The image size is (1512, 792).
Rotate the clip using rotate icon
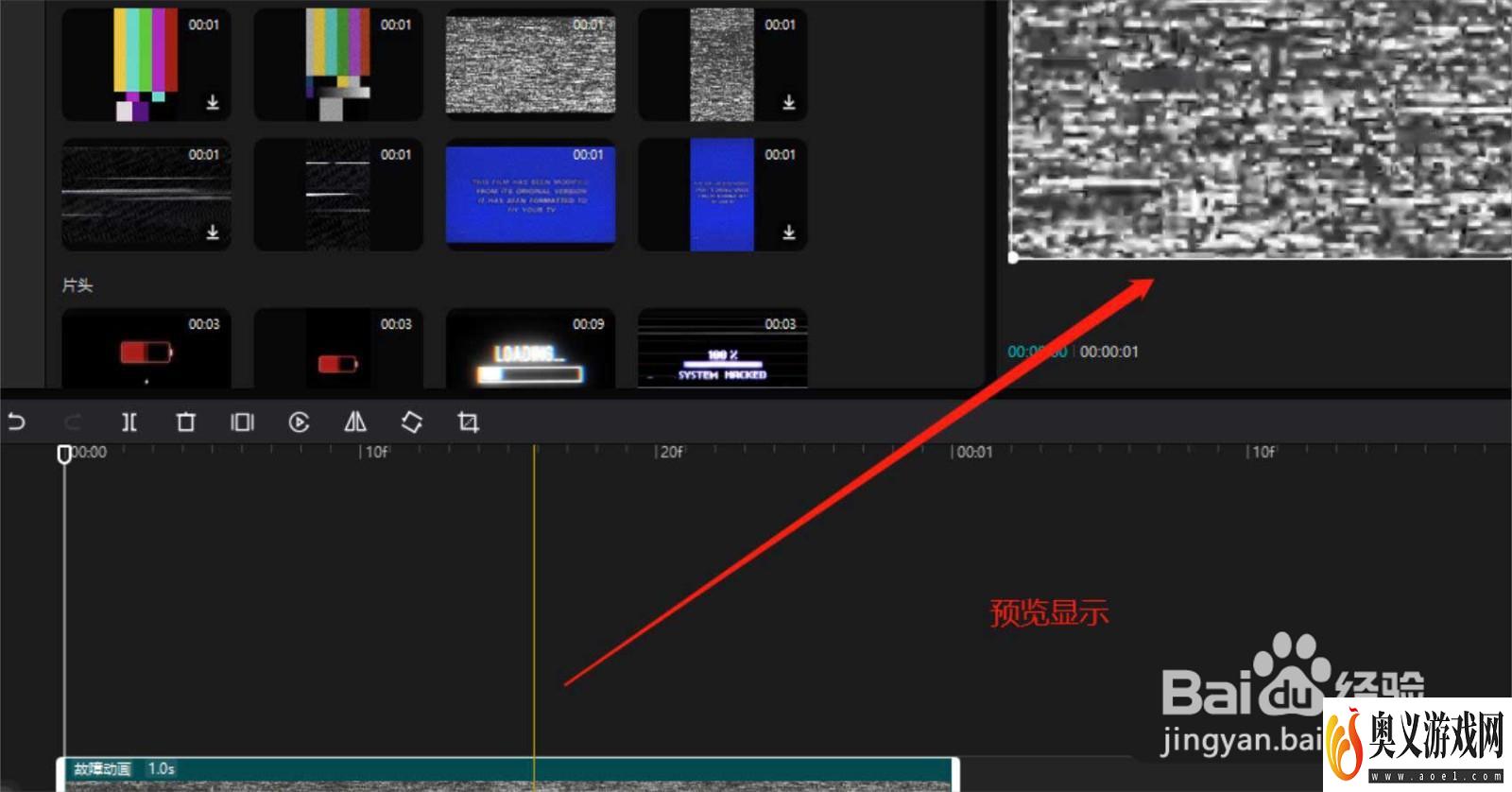tap(411, 422)
